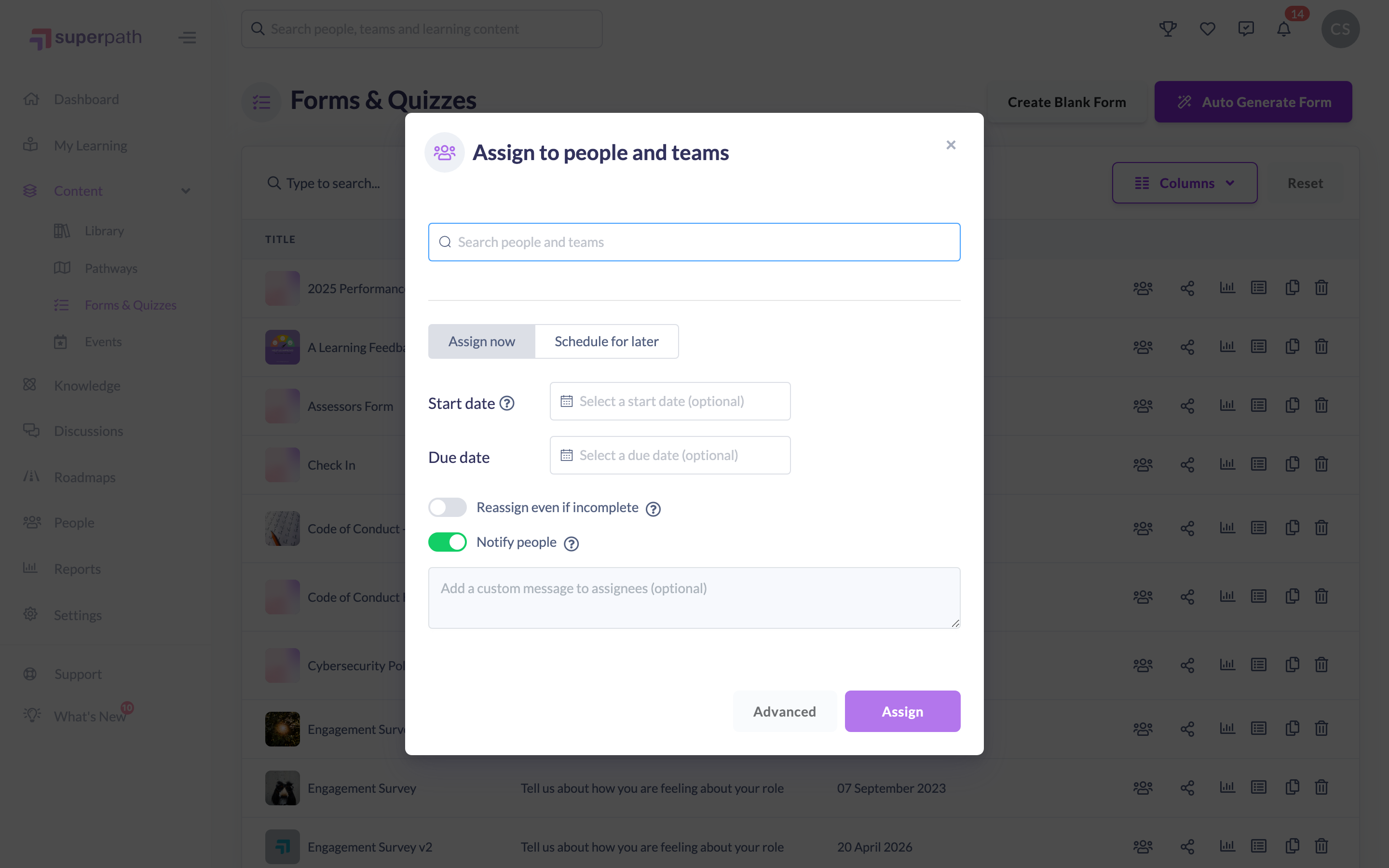Image resolution: width=1389 pixels, height=868 pixels.
Task: Delete the Engagement Survey v2 form
Action: click(1321, 846)
